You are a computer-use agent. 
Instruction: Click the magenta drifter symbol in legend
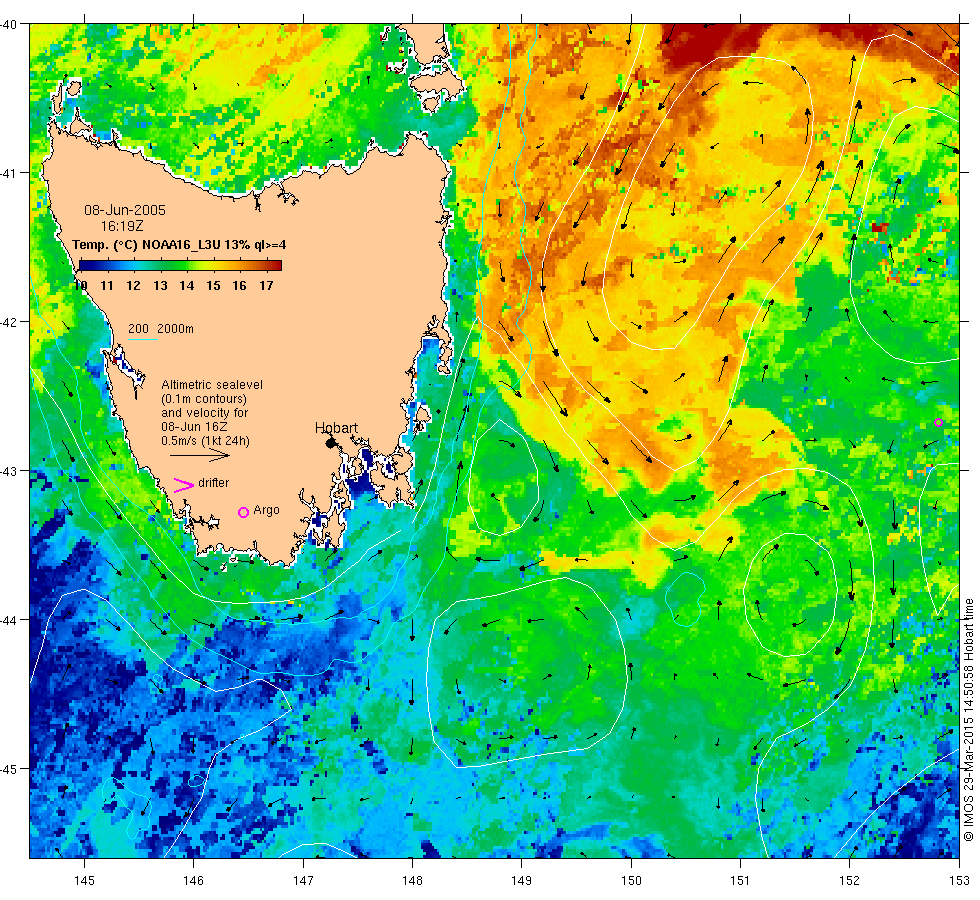point(183,485)
